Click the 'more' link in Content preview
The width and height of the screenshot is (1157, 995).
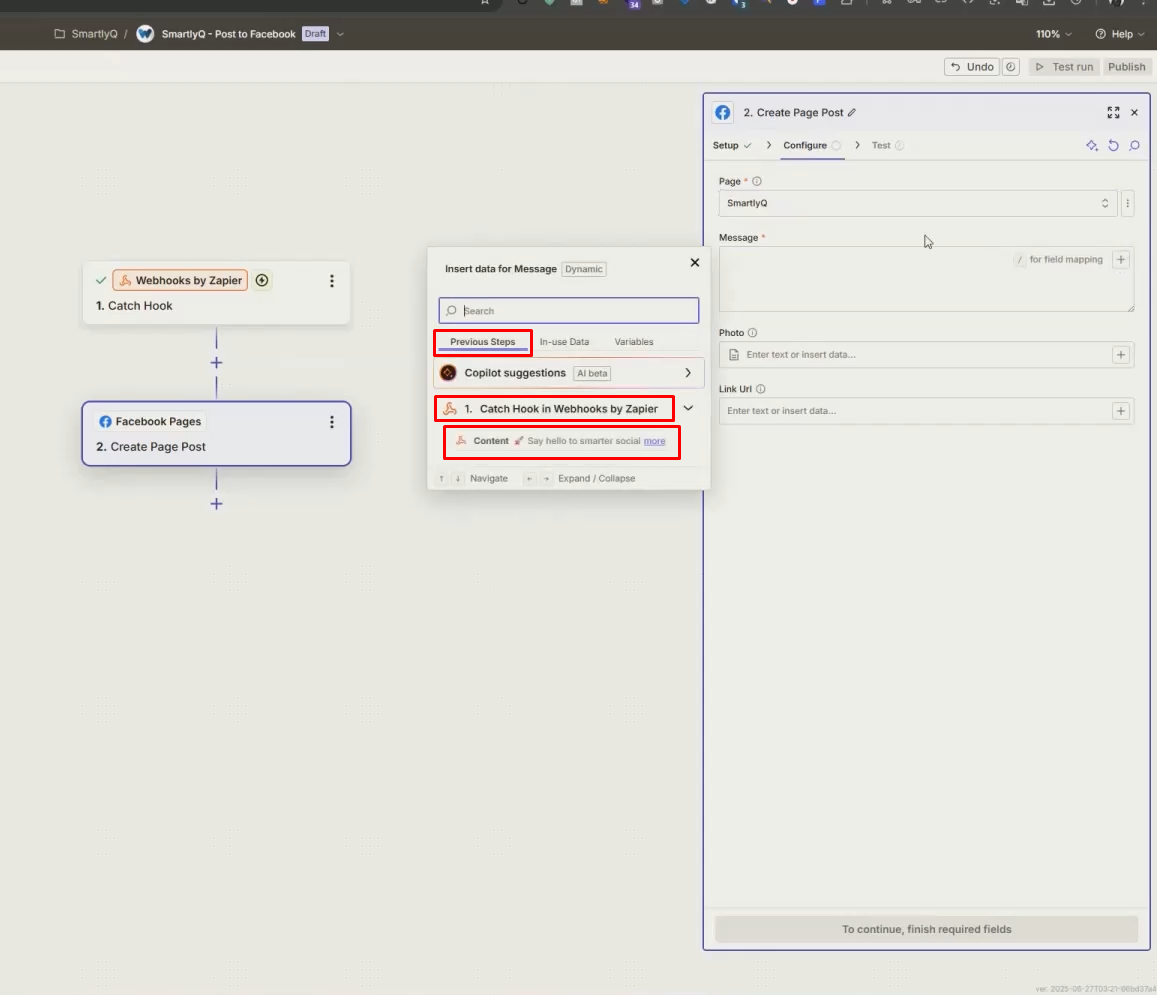pyautogui.click(x=655, y=441)
